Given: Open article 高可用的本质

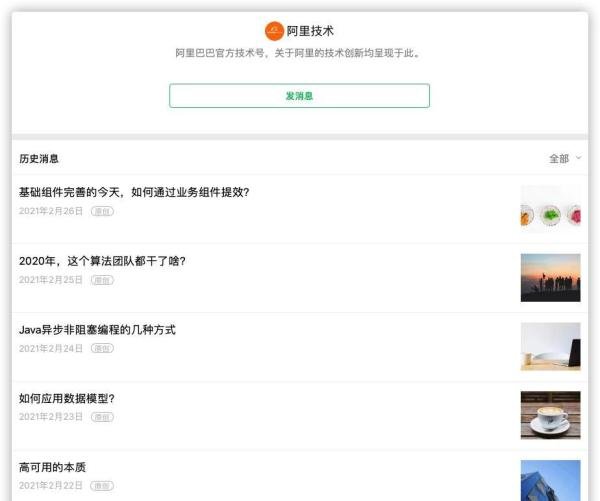Looking at the screenshot, I should pos(52,467).
